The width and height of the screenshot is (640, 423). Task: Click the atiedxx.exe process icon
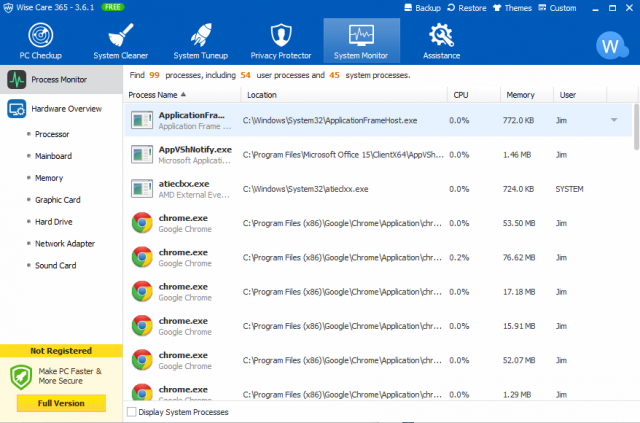coord(142,189)
